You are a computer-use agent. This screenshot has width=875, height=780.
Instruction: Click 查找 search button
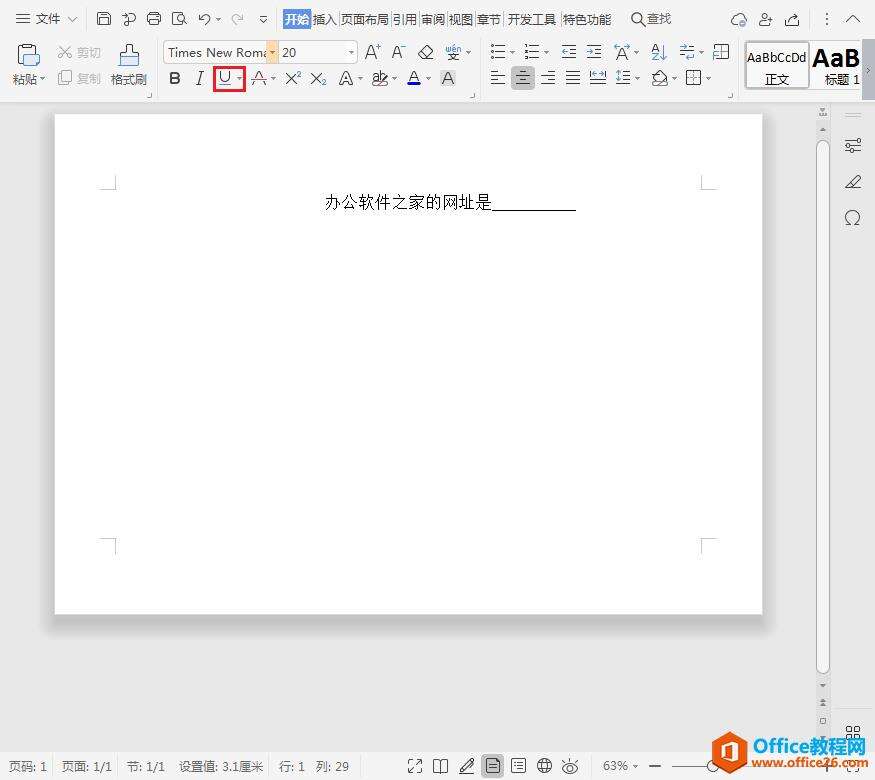[651, 19]
